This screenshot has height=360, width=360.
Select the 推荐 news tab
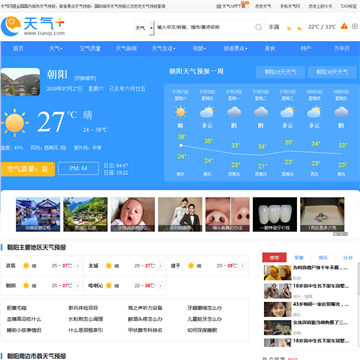pos(274,258)
